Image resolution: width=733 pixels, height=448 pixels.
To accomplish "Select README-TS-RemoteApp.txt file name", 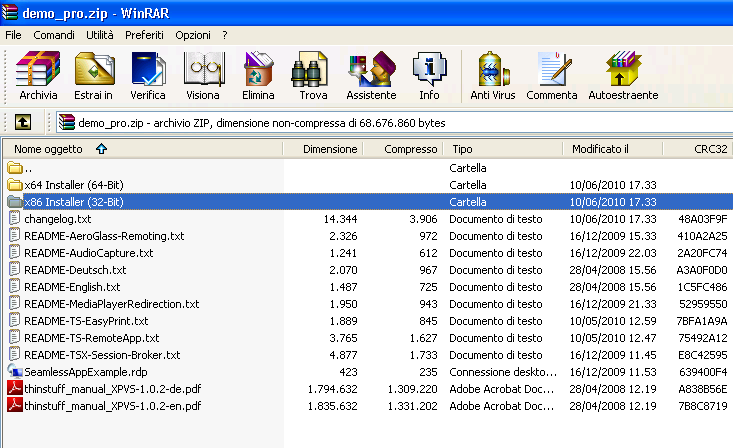I will [92, 338].
